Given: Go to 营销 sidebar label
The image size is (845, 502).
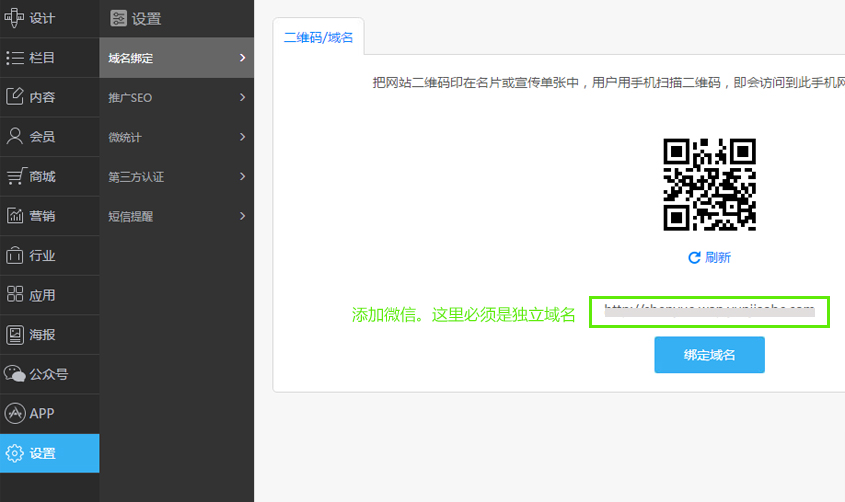Looking at the screenshot, I should pyautogui.click(x=42, y=216).
